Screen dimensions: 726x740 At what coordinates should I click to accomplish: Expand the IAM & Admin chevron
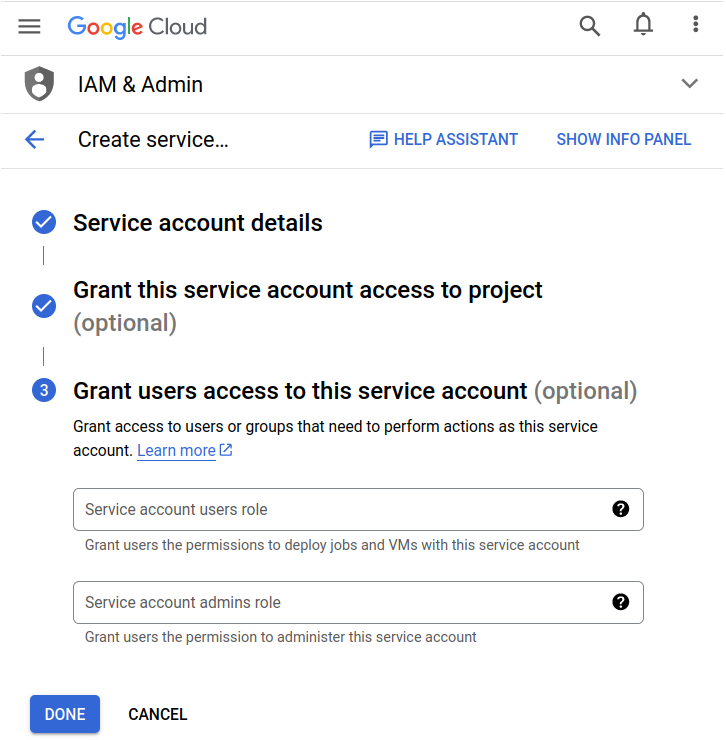click(x=689, y=84)
